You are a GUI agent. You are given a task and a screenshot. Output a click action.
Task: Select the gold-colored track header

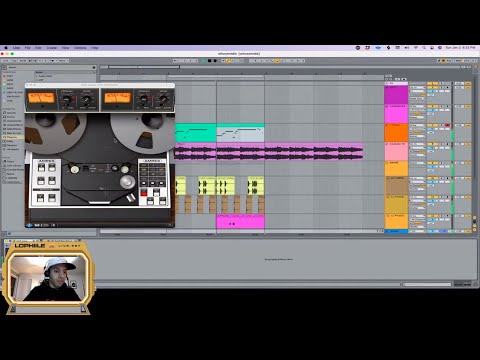(x=396, y=204)
